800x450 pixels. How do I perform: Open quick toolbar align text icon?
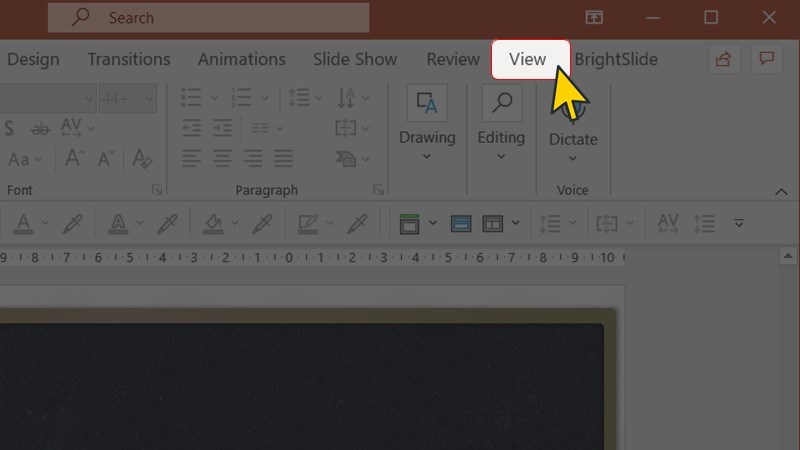click(x=607, y=223)
